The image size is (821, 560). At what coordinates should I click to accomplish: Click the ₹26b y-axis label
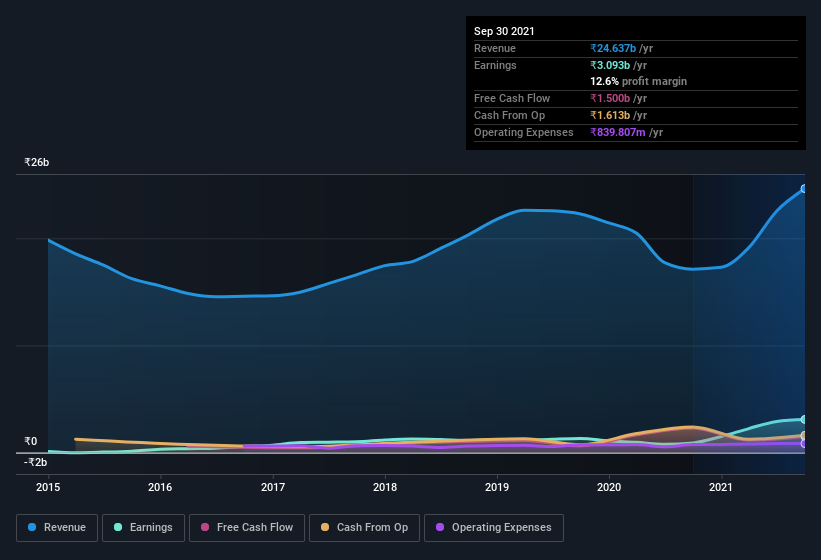pos(37,162)
